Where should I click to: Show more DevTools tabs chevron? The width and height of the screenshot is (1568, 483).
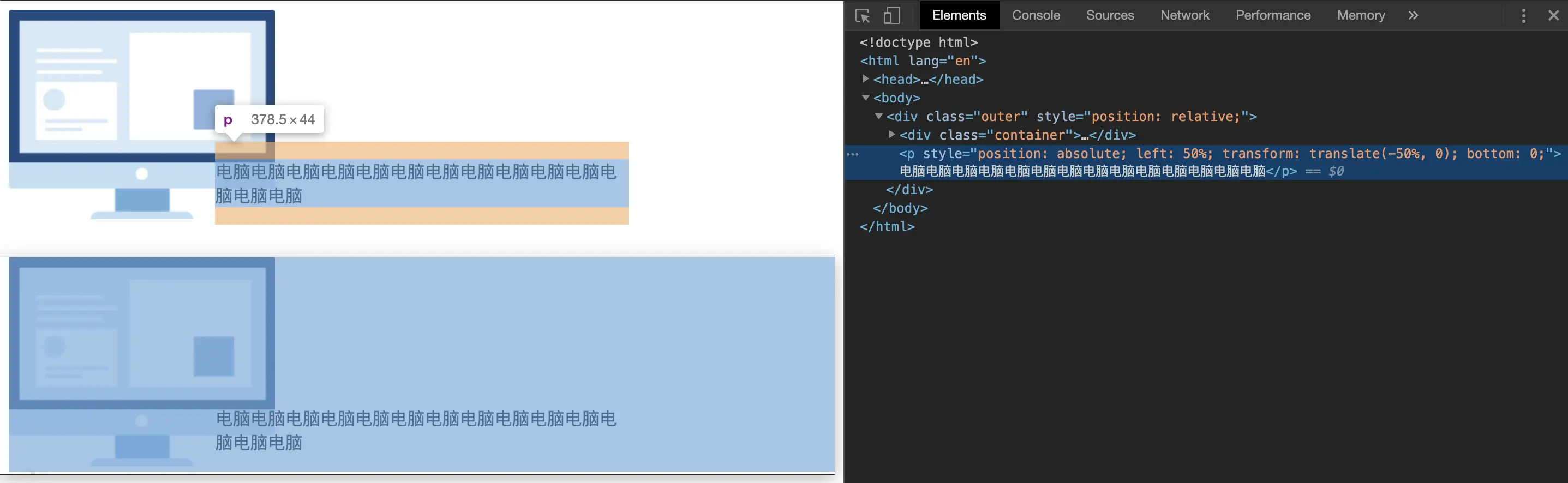coord(1413,16)
